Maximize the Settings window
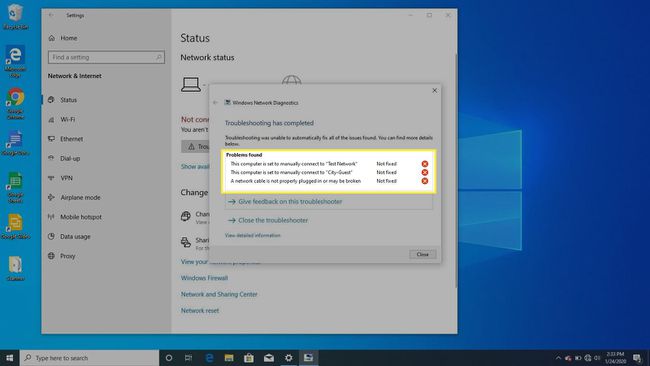Image resolution: width=650 pixels, height=366 pixels. point(429,15)
